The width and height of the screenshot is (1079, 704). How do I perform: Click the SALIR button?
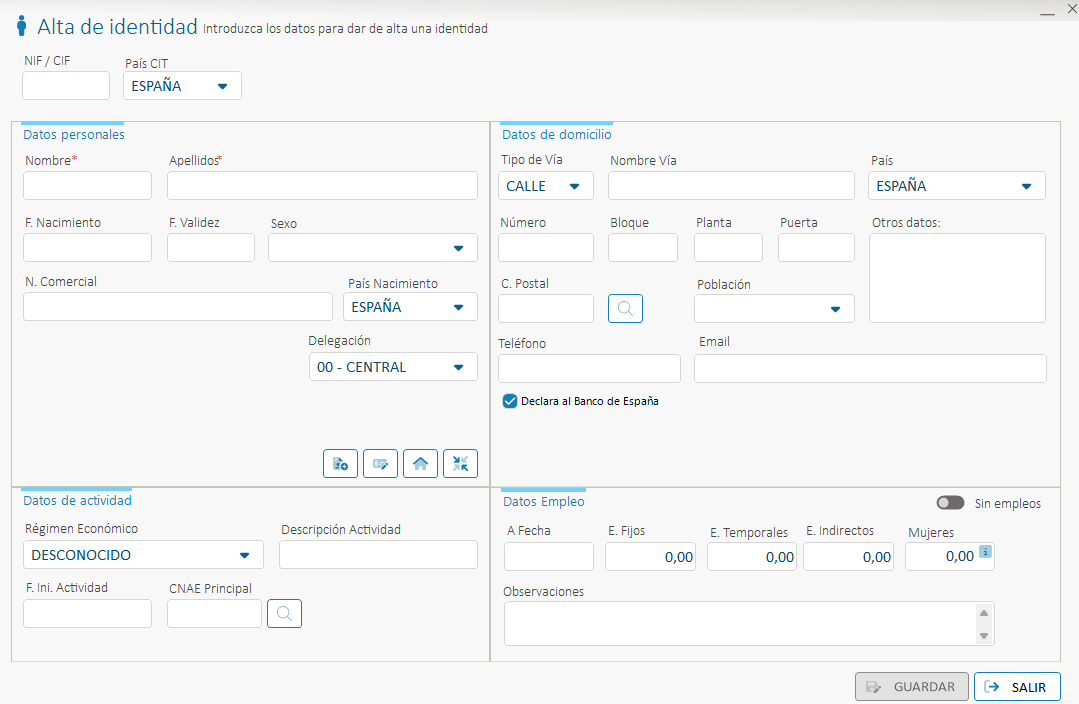pyautogui.click(x=1017, y=687)
